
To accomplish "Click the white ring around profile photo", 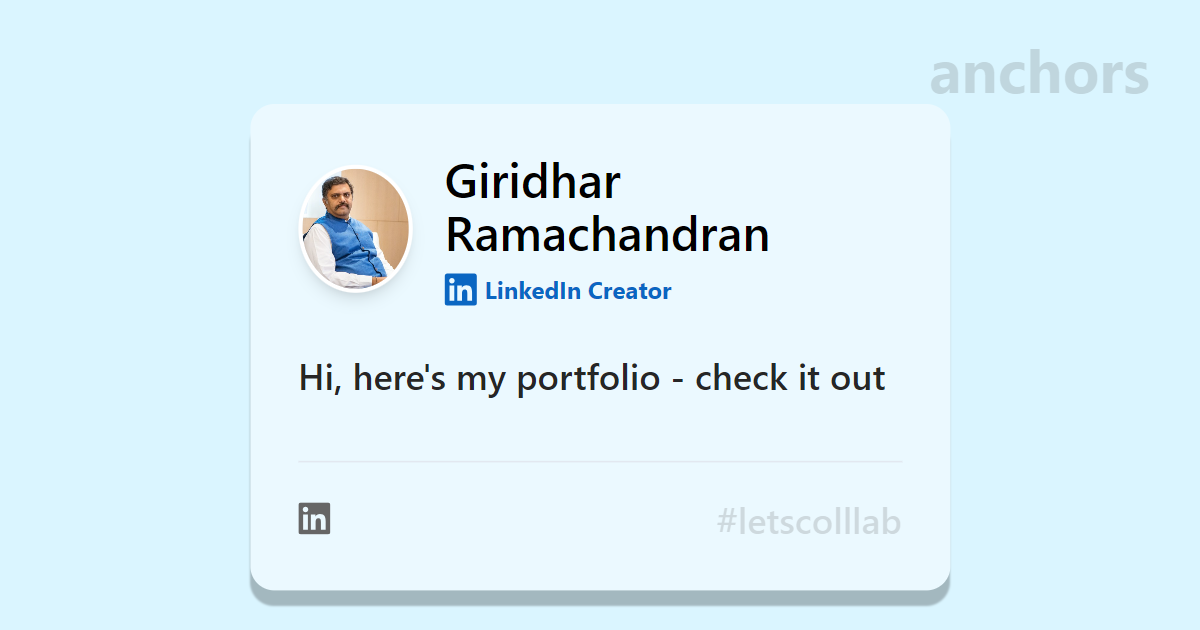I will 356,167.
